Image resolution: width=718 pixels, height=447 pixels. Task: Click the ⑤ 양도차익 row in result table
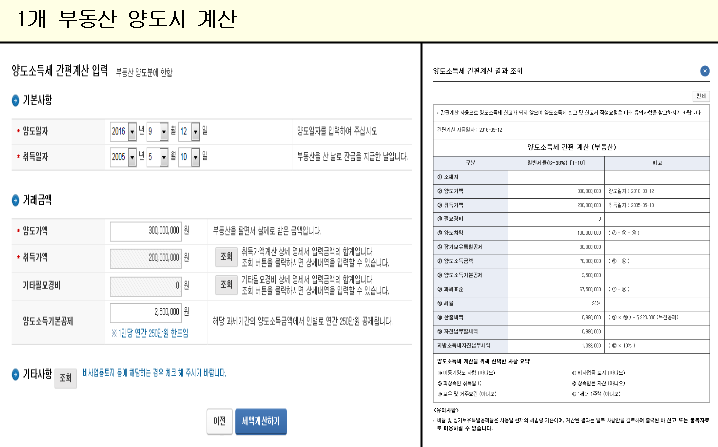pos(571,233)
